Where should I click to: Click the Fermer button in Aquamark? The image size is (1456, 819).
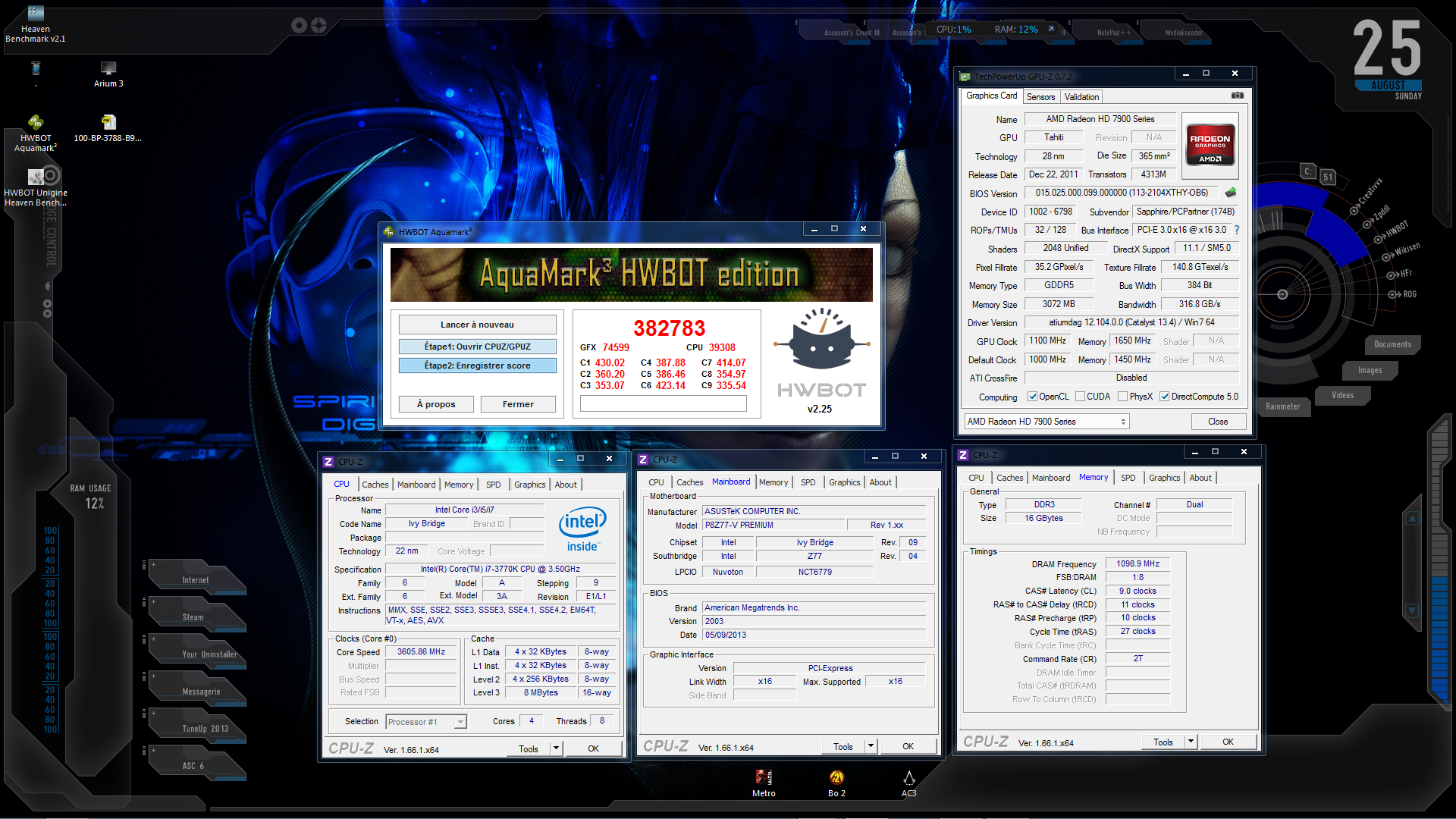[x=518, y=404]
